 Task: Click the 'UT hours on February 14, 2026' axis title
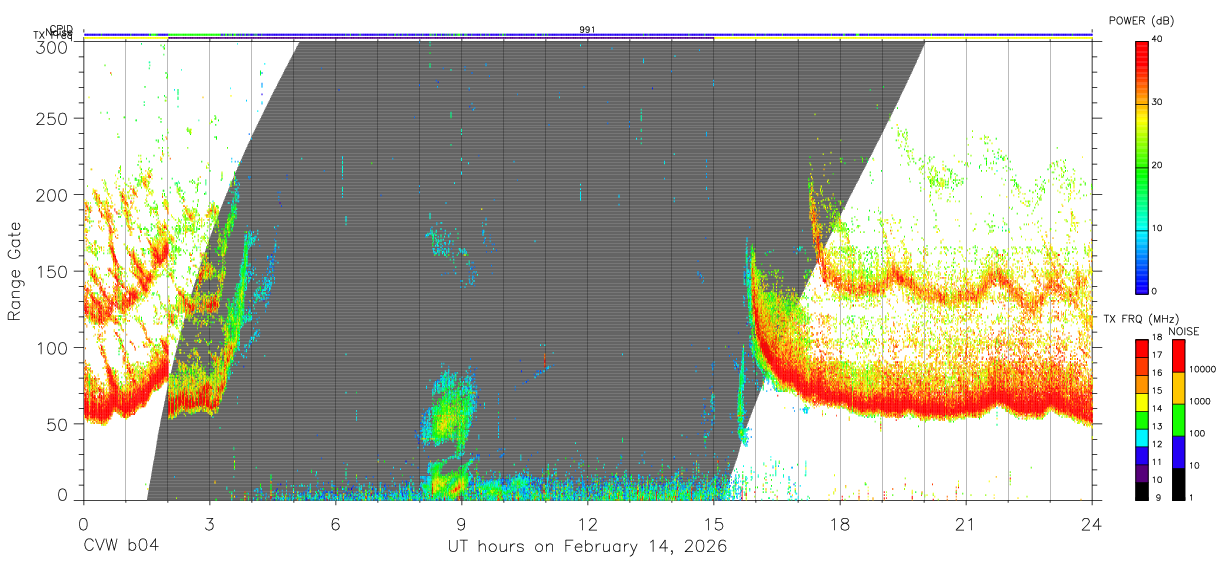[x=587, y=546]
